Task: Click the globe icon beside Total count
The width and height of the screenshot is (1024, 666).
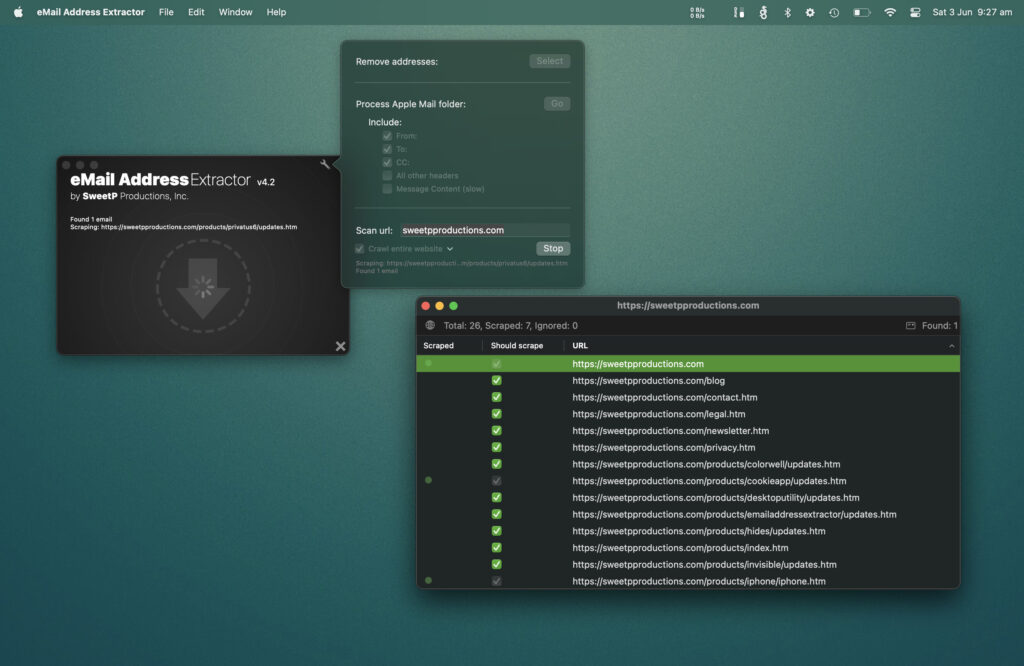Action: [x=430, y=325]
